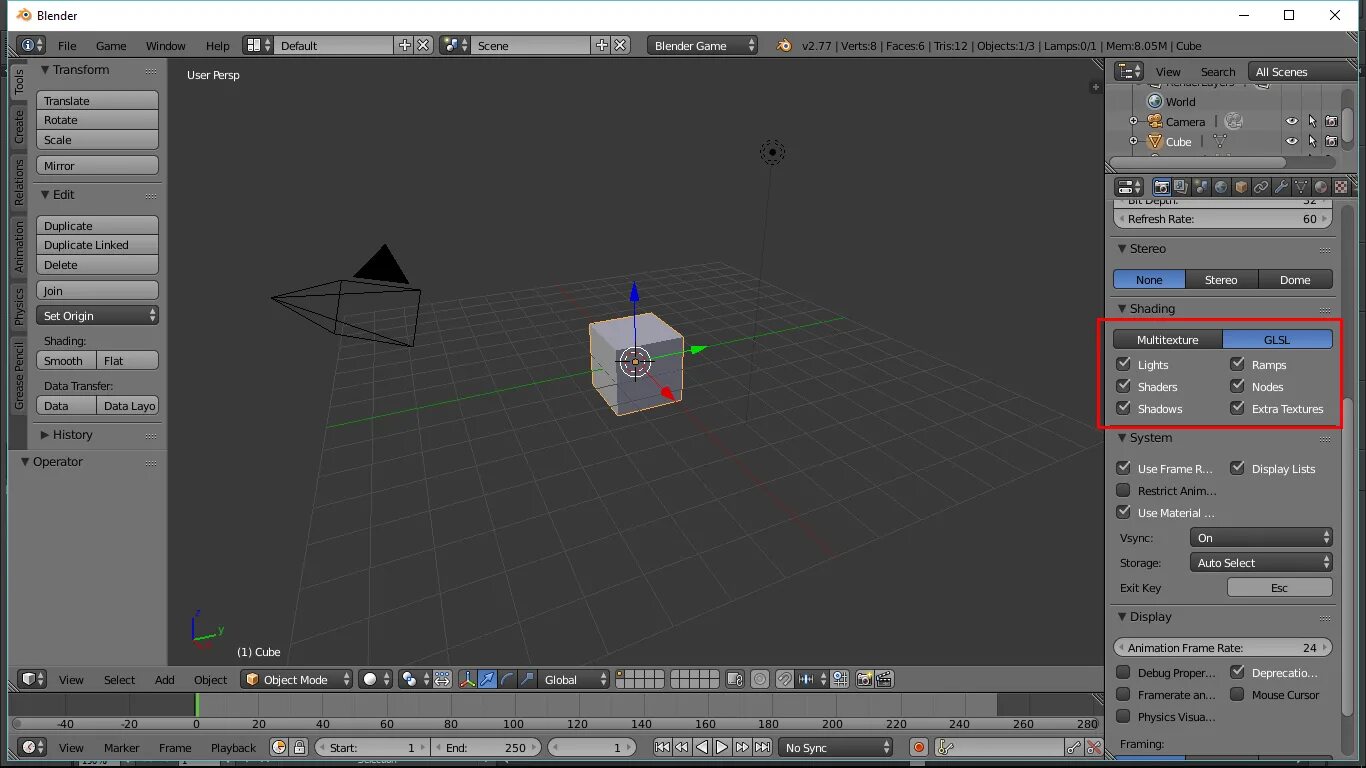
Task: Enable Restrict Animation Updates checkbox
Action: [x=1123, y=490]
